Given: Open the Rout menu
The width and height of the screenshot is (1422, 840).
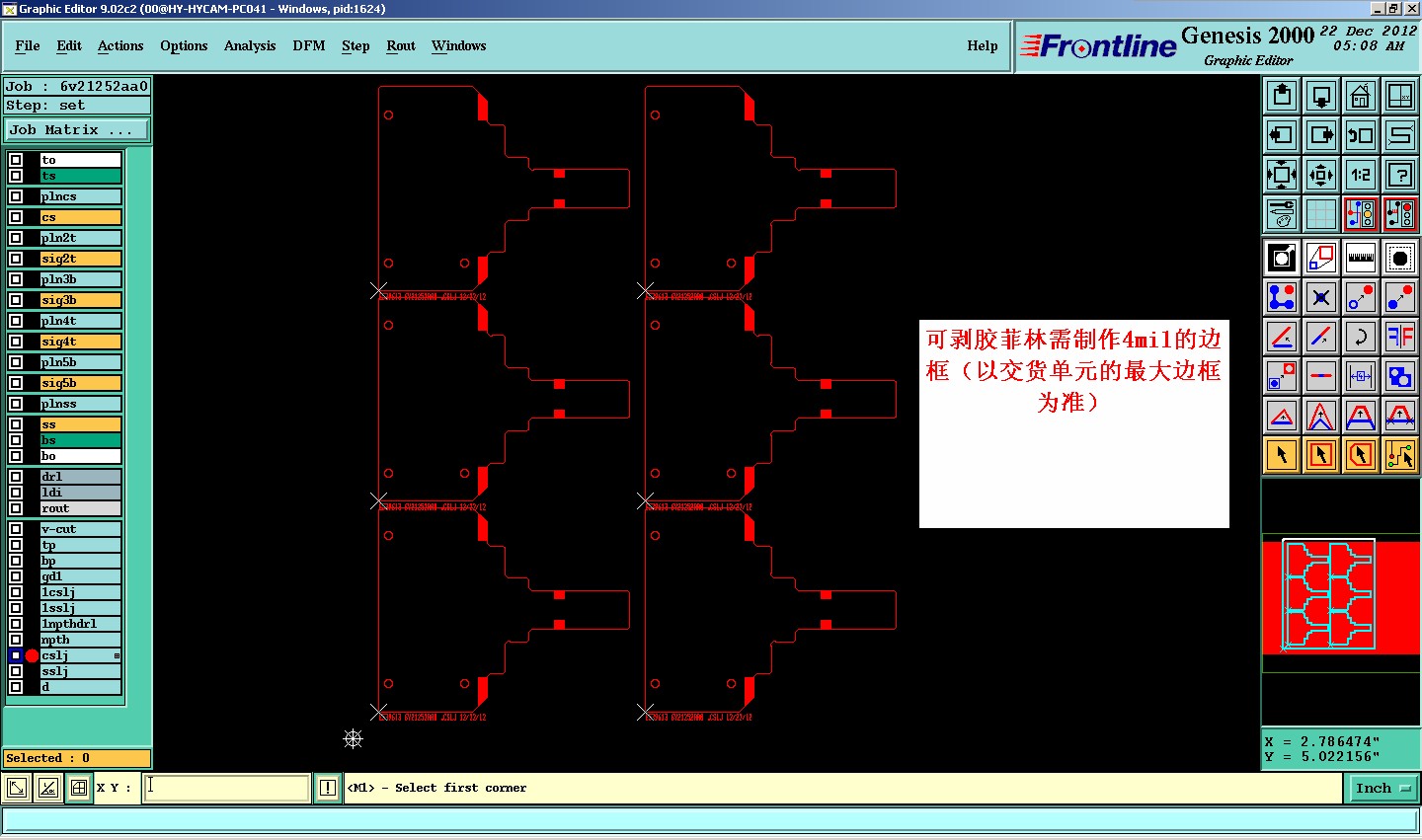Looking at the screenshot, I should point(401,45).
